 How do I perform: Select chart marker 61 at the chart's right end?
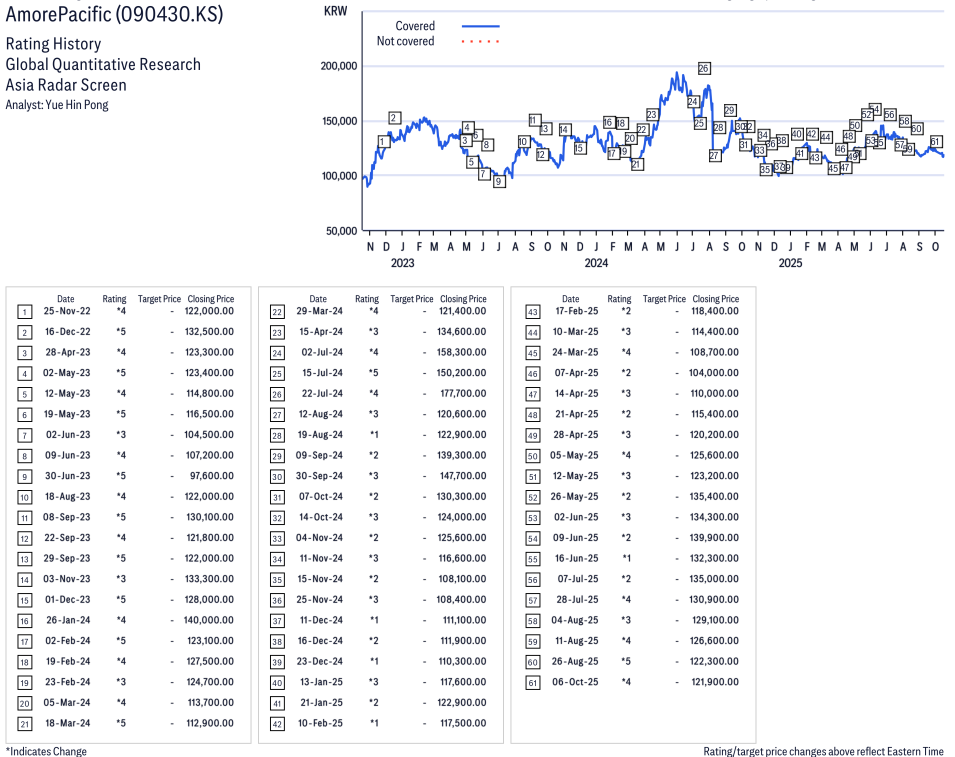[936, 141]
